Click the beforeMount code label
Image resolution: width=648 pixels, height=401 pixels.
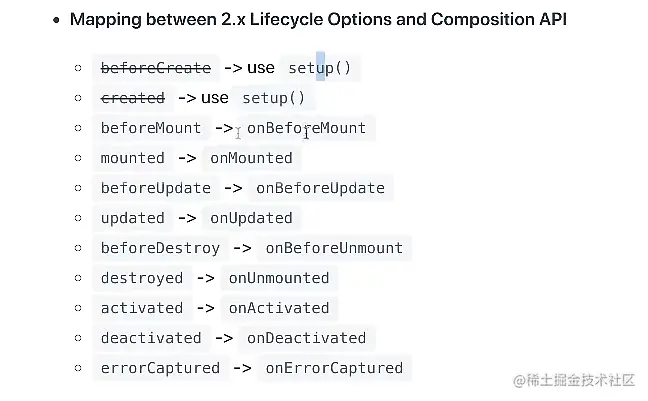pyautogui.click(x=151, y=128)
